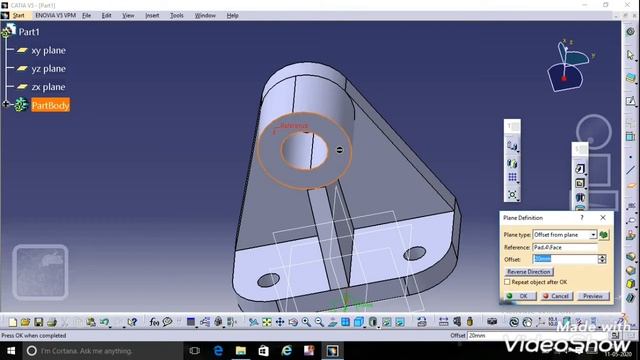Click the Reverse Direction button
Viewport: 640px width, 360px height.
[x=529, y=271]
